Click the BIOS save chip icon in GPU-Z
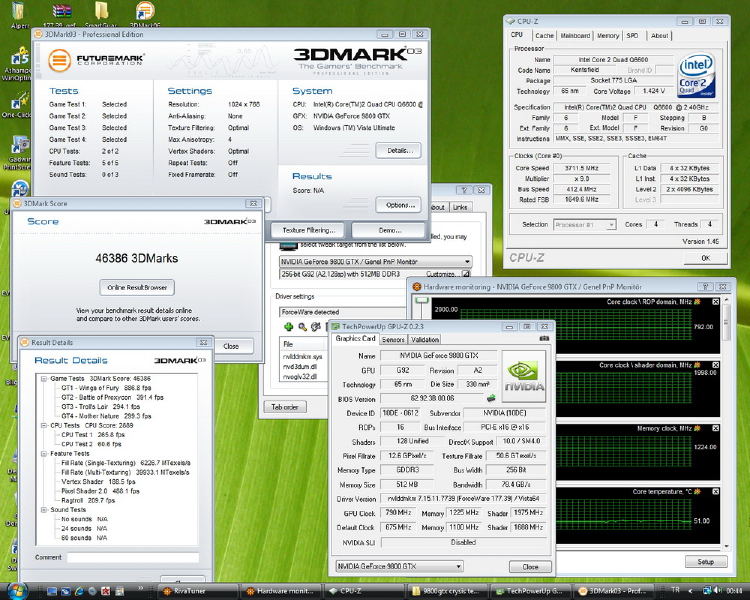 click(490, 398)
